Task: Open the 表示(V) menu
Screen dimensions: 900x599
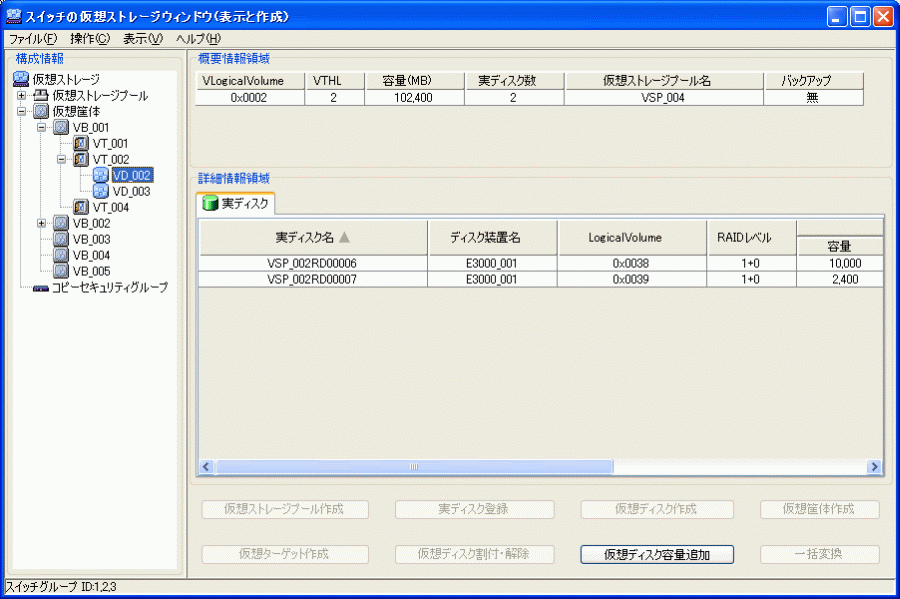Action: click(x=143, y=38)
